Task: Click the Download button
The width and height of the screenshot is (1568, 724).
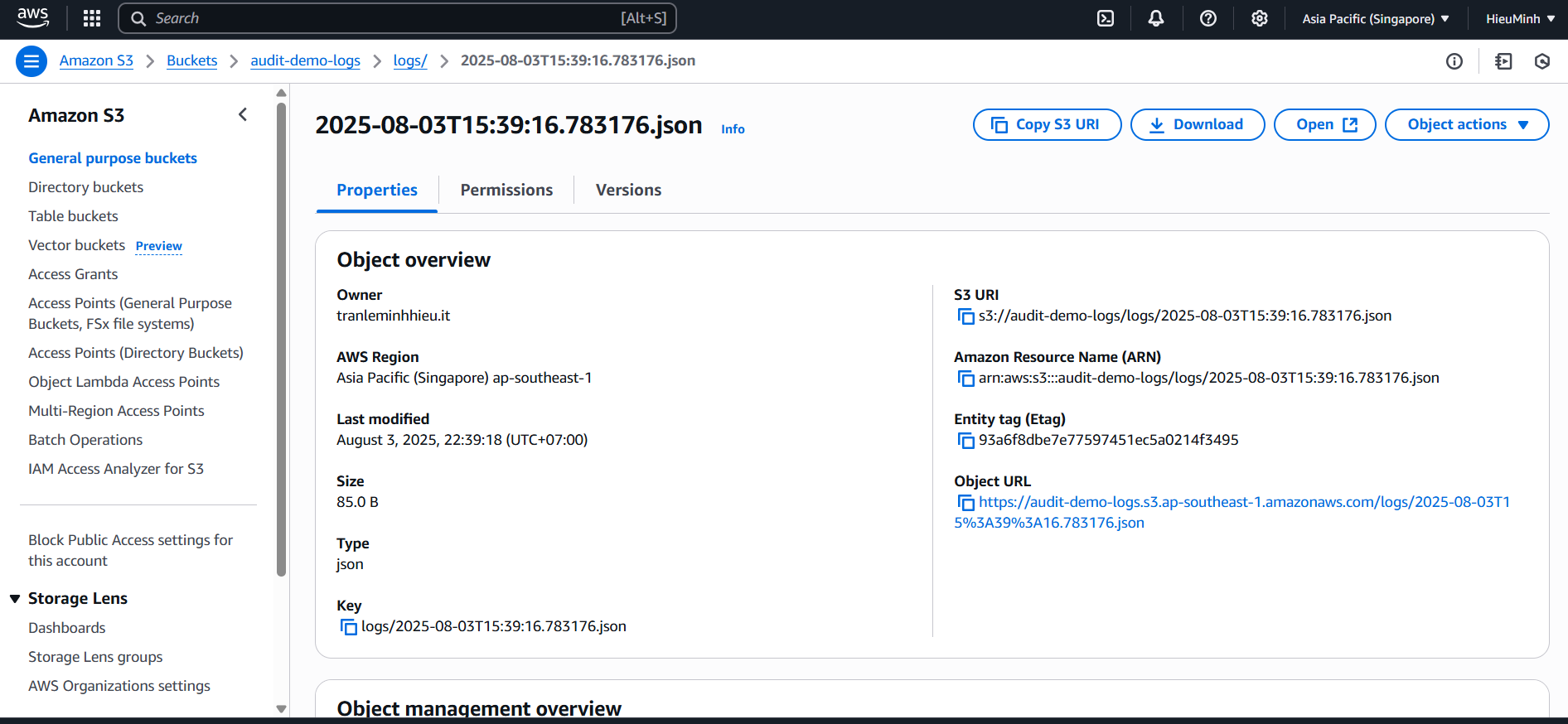Action: [1198, 124]
